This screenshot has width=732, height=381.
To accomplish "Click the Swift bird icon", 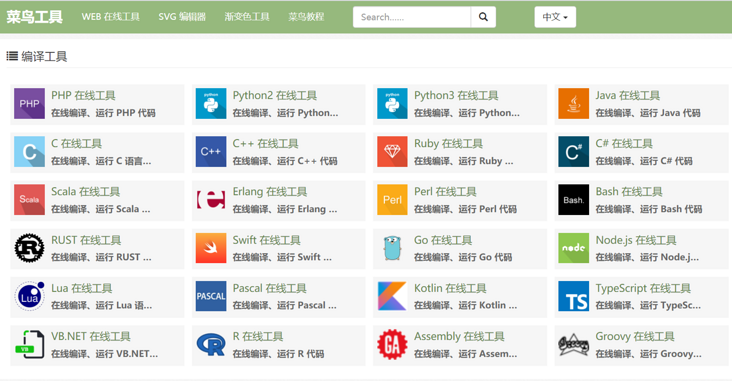I will (x=211, y=248).
